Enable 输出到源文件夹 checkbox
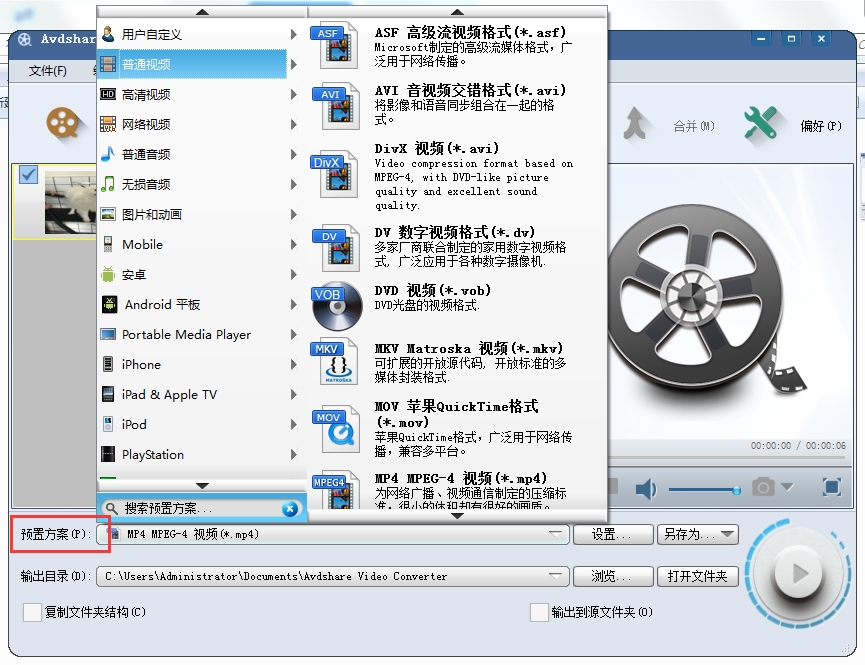Image resolution: width=865 pixels, height=665 pixels. pos(539,612)
